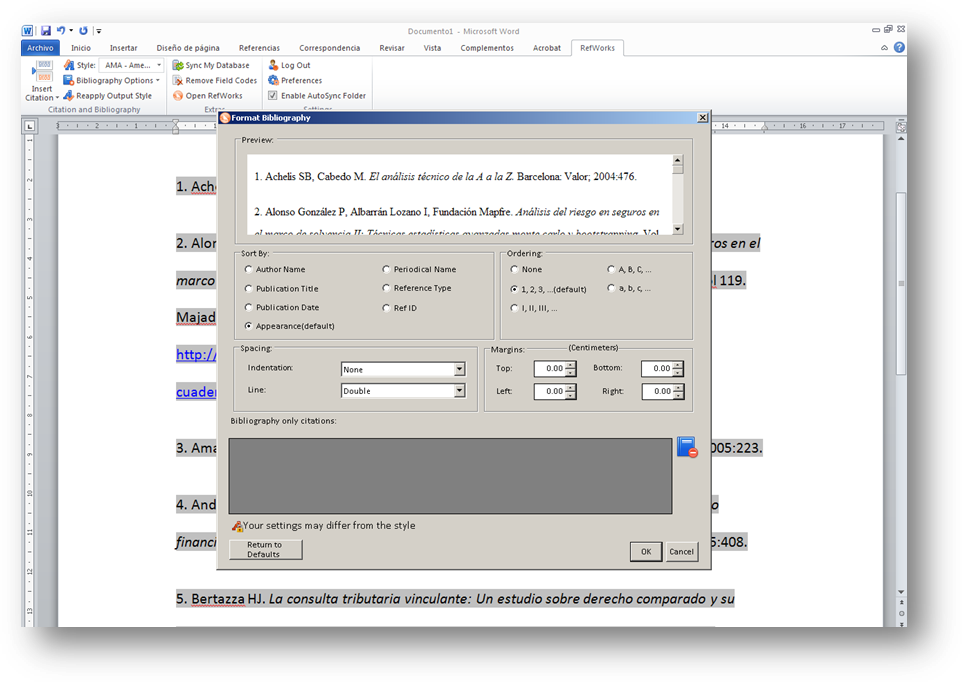Select Reference Type sort option
This screenshot has height=682, width=962.
tap(386, 288)
